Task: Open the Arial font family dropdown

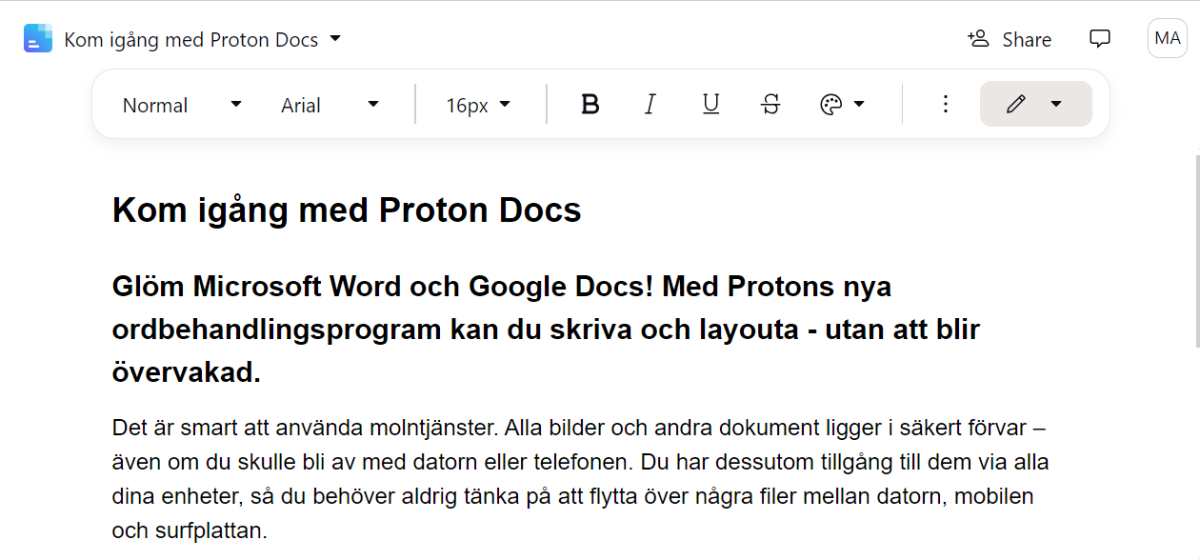Action: coord(330,105)
